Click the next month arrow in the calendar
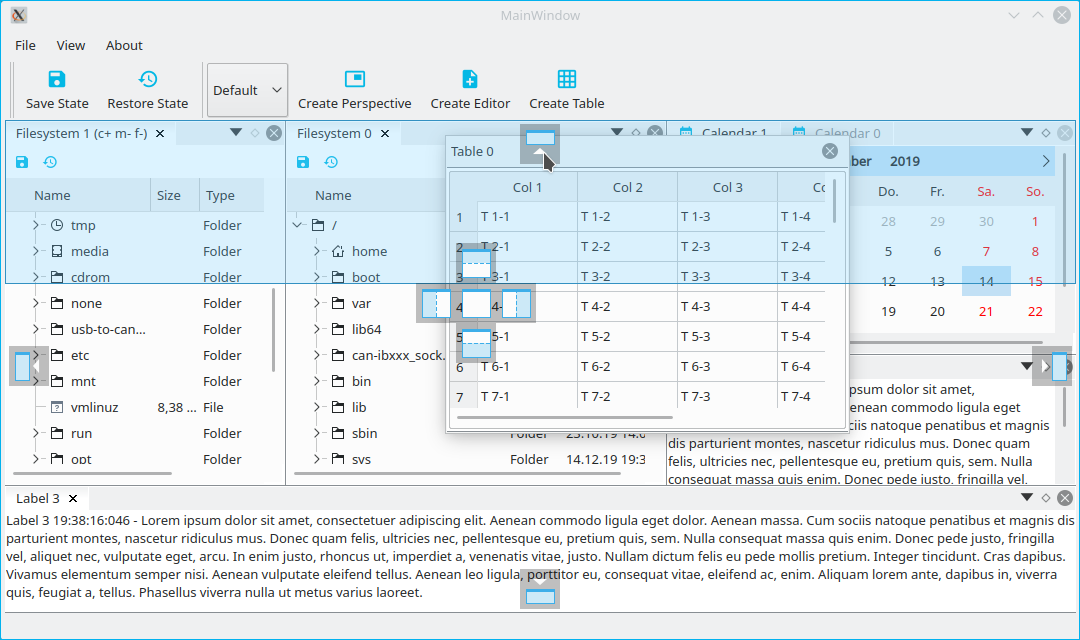This screenshot has width=1080, height=640. pyautogui.click(x=1046, y=161)
